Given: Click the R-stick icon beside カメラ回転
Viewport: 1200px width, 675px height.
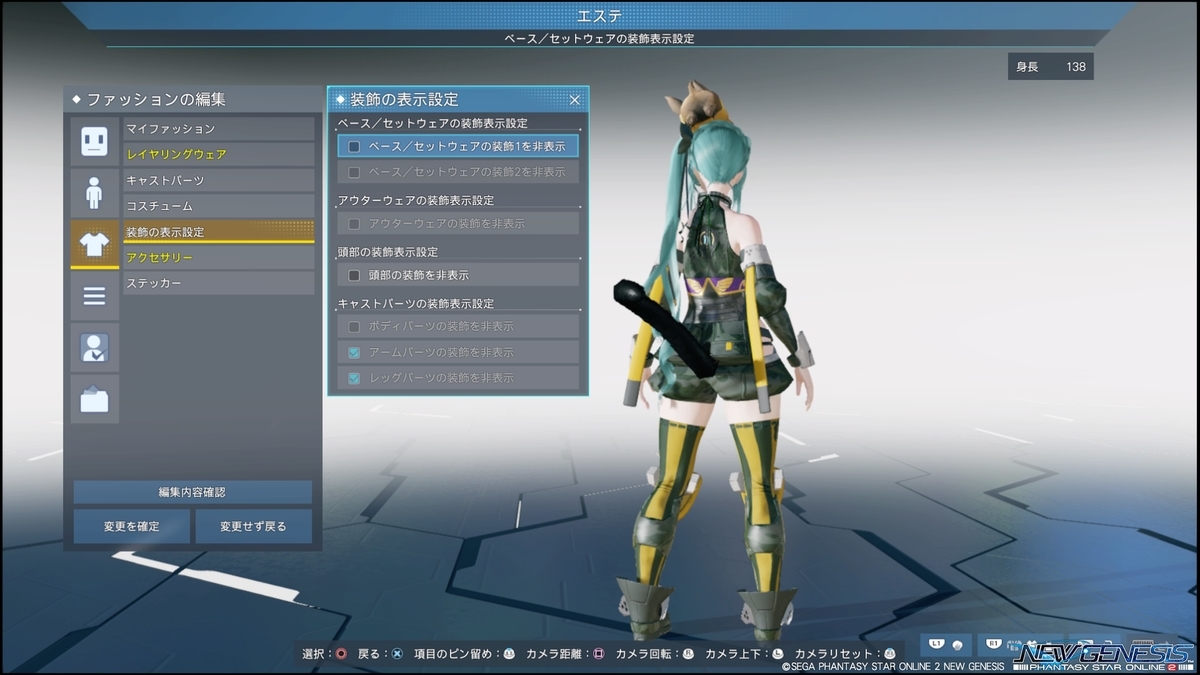Looking at the screenshot, I should click(x=687, y=654).
